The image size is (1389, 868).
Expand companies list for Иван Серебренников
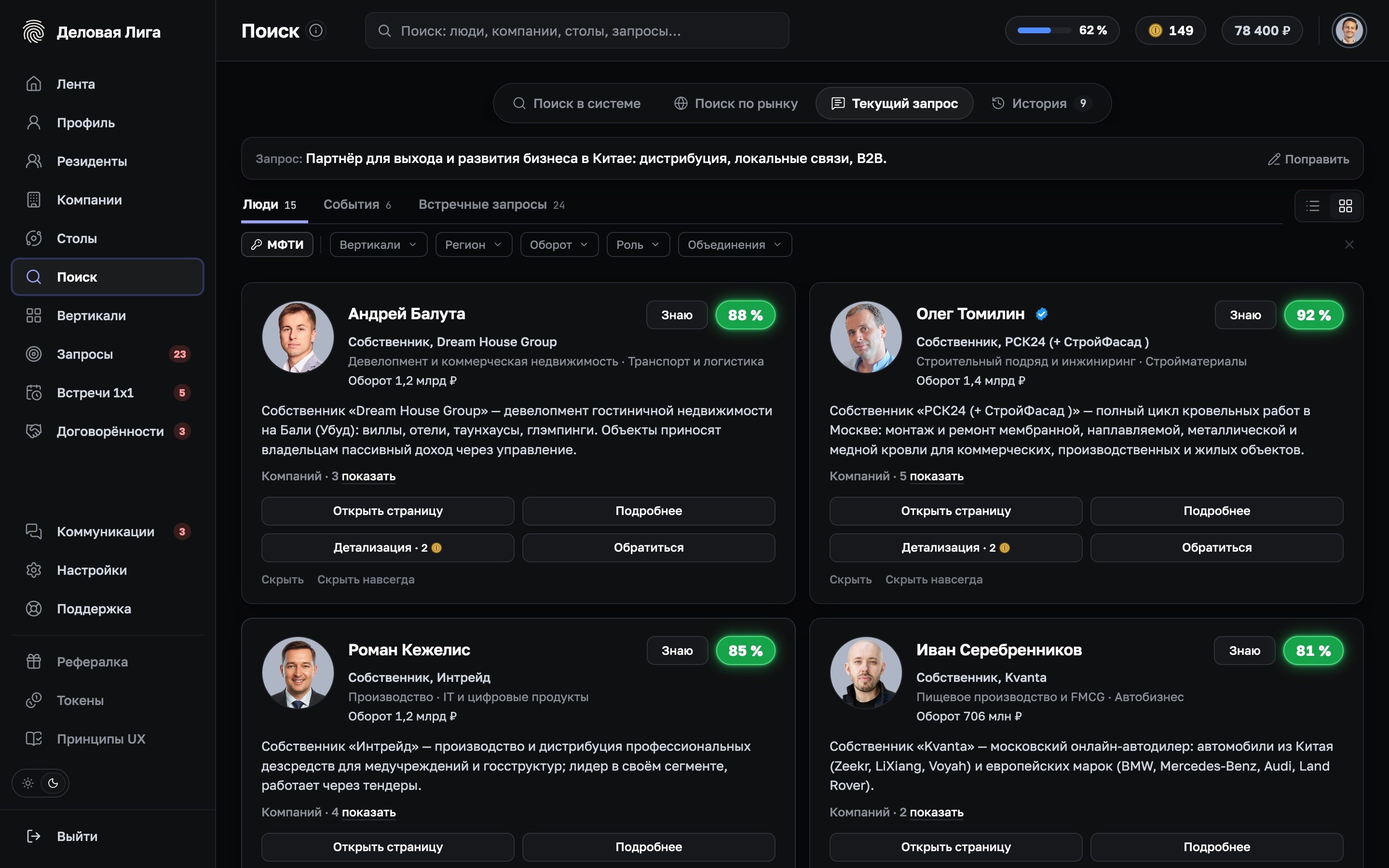pos(937,813)
